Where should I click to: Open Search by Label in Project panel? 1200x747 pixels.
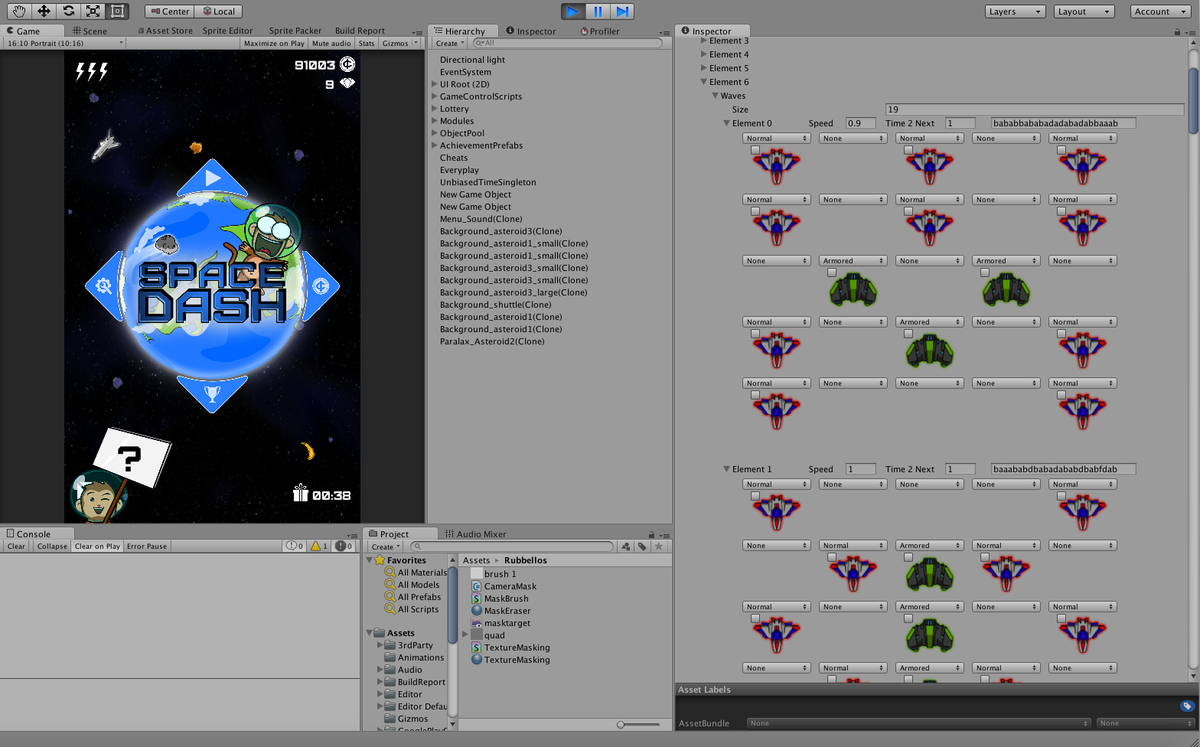point(641,547)
